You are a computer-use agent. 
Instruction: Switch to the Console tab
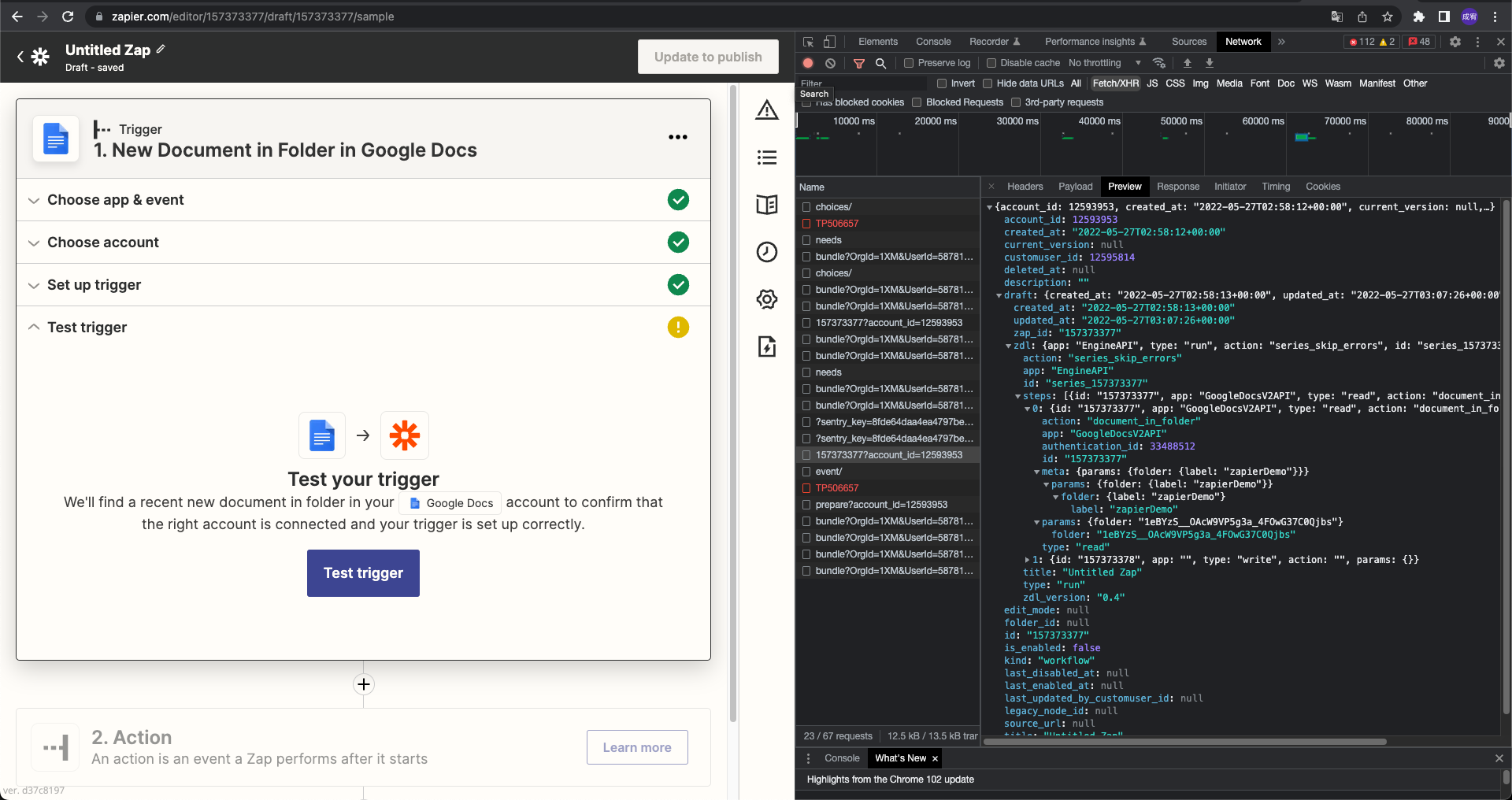pos(933,42)
